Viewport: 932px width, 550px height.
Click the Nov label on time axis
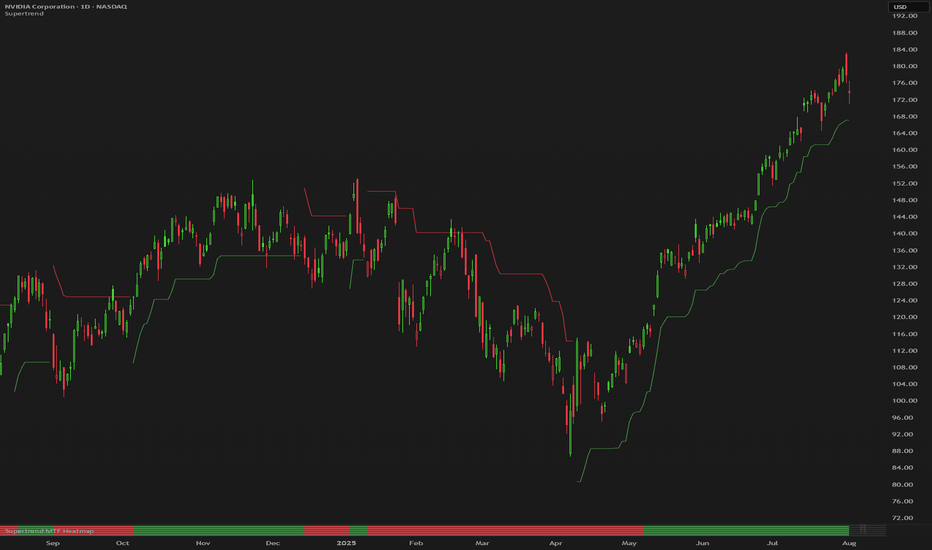pos(203,543)
